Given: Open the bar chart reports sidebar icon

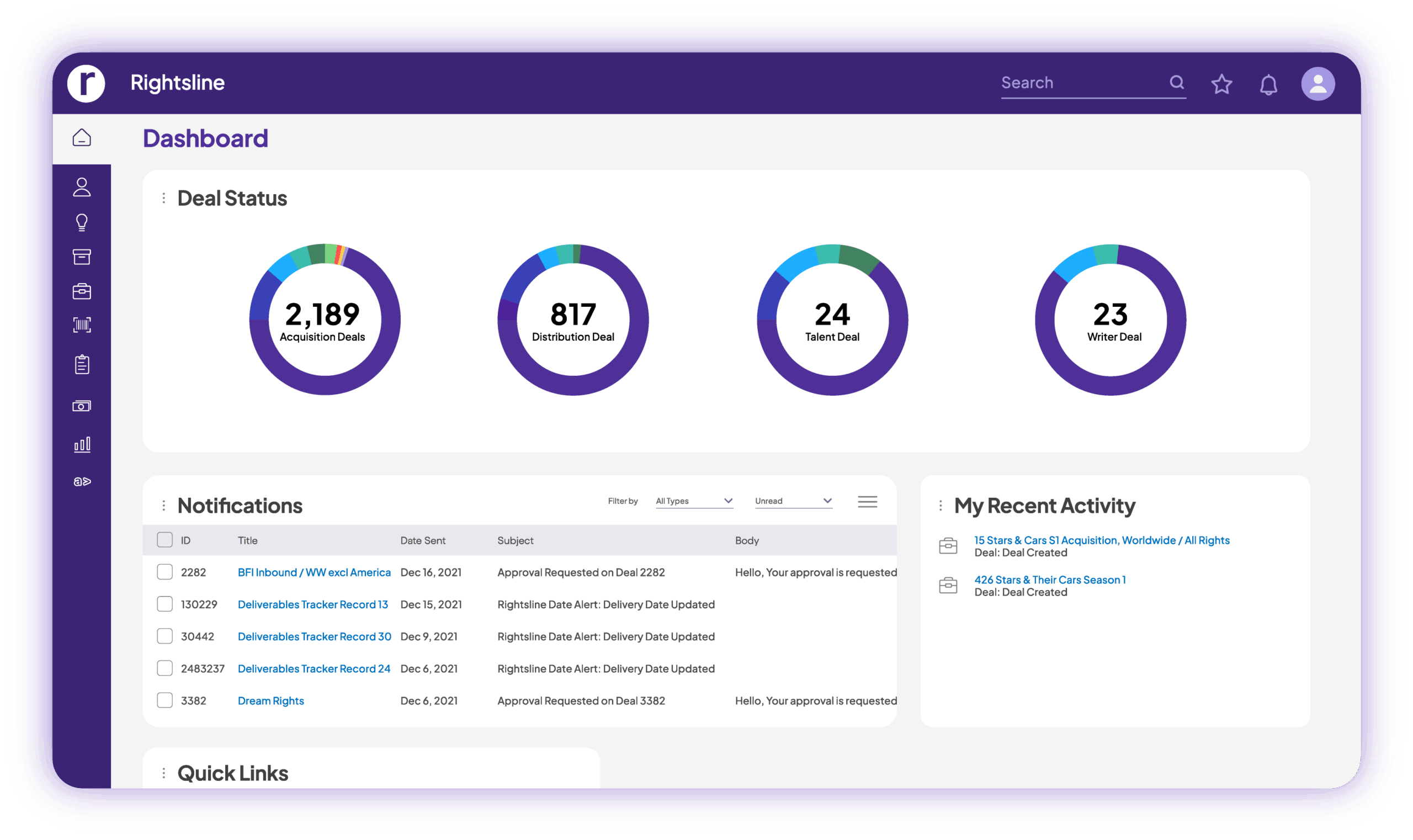Looking at the screenshot, I should pyautogui.click(x=82, y=444).
